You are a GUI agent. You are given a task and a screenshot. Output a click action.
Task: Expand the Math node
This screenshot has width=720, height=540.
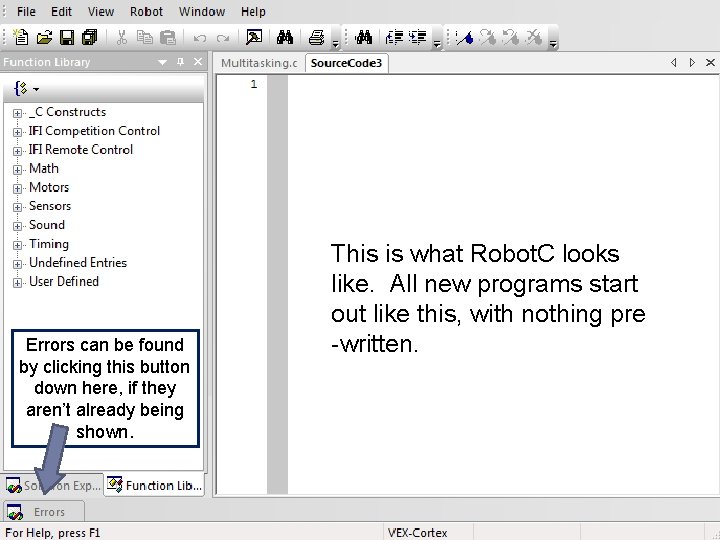pos(17,169)
